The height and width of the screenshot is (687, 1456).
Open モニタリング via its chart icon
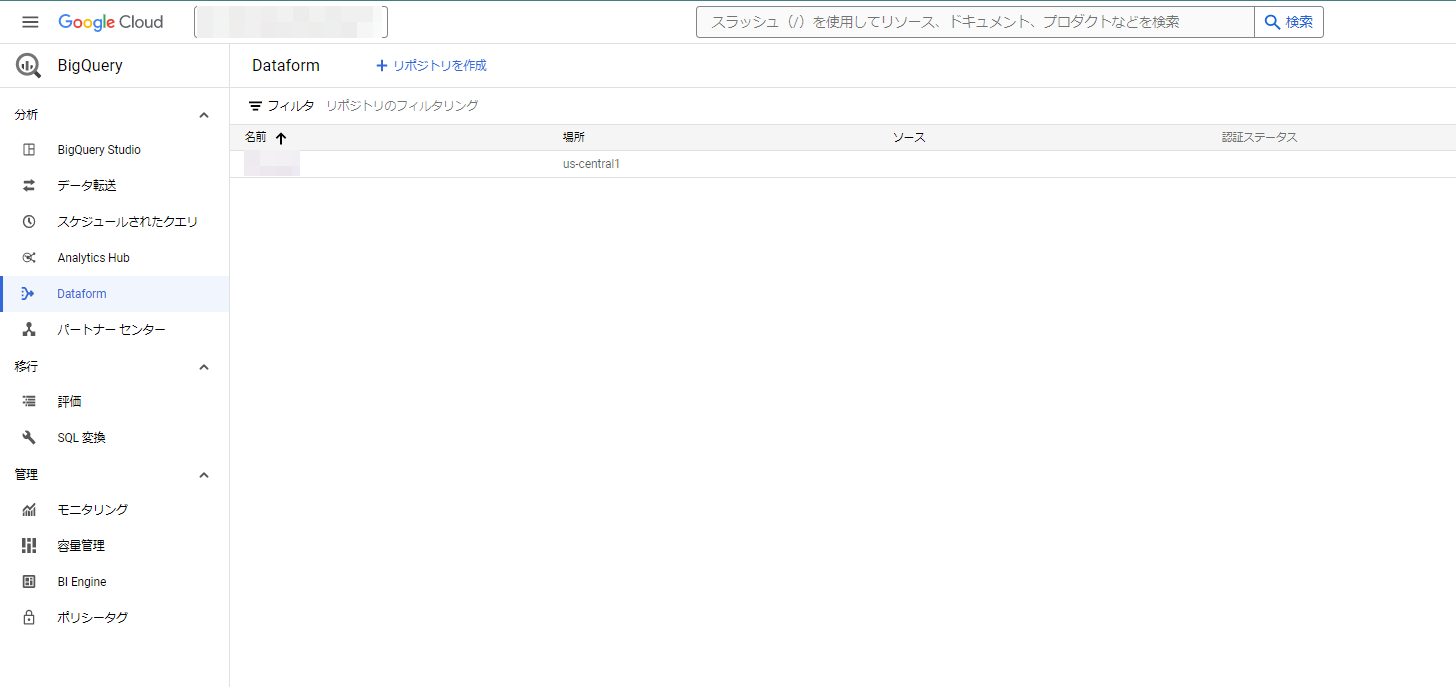coord(28,509)
